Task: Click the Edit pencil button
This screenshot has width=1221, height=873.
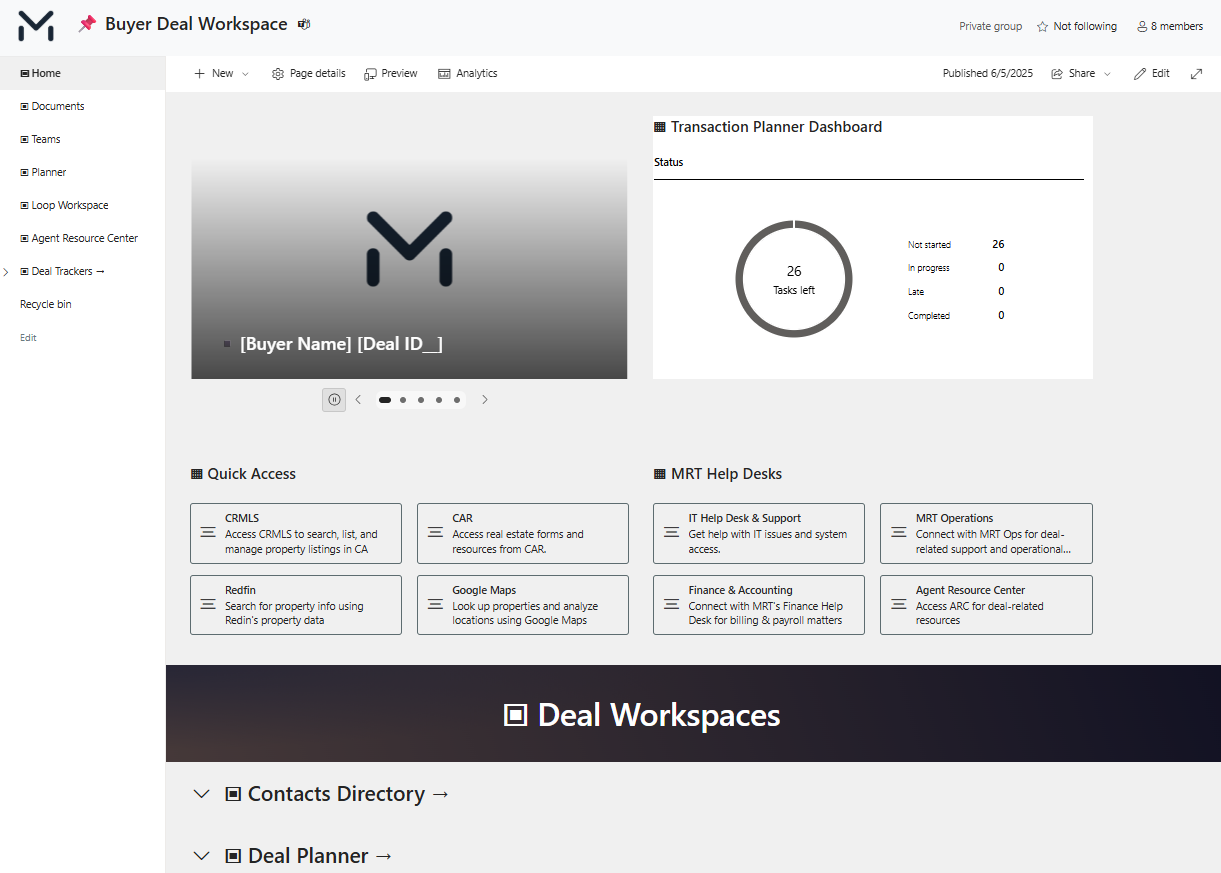Action: (1152, 73)
